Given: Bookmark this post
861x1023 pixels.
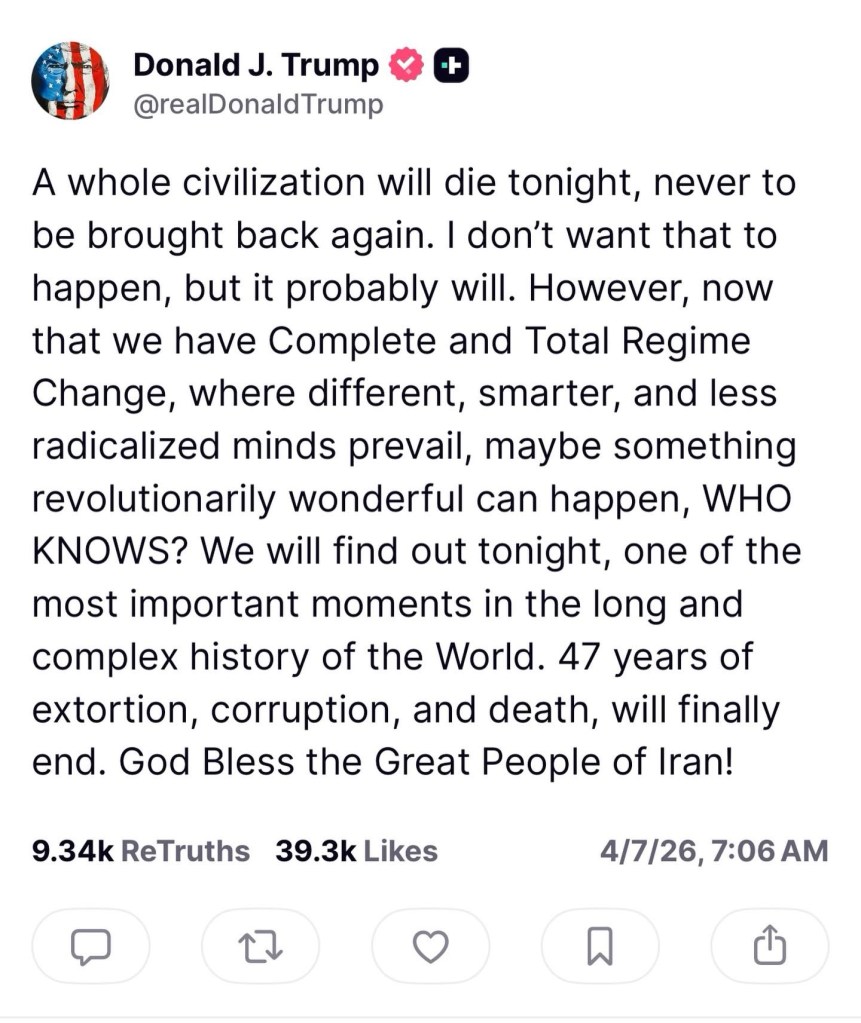Looking at the screenshot, I should [599, 945].
